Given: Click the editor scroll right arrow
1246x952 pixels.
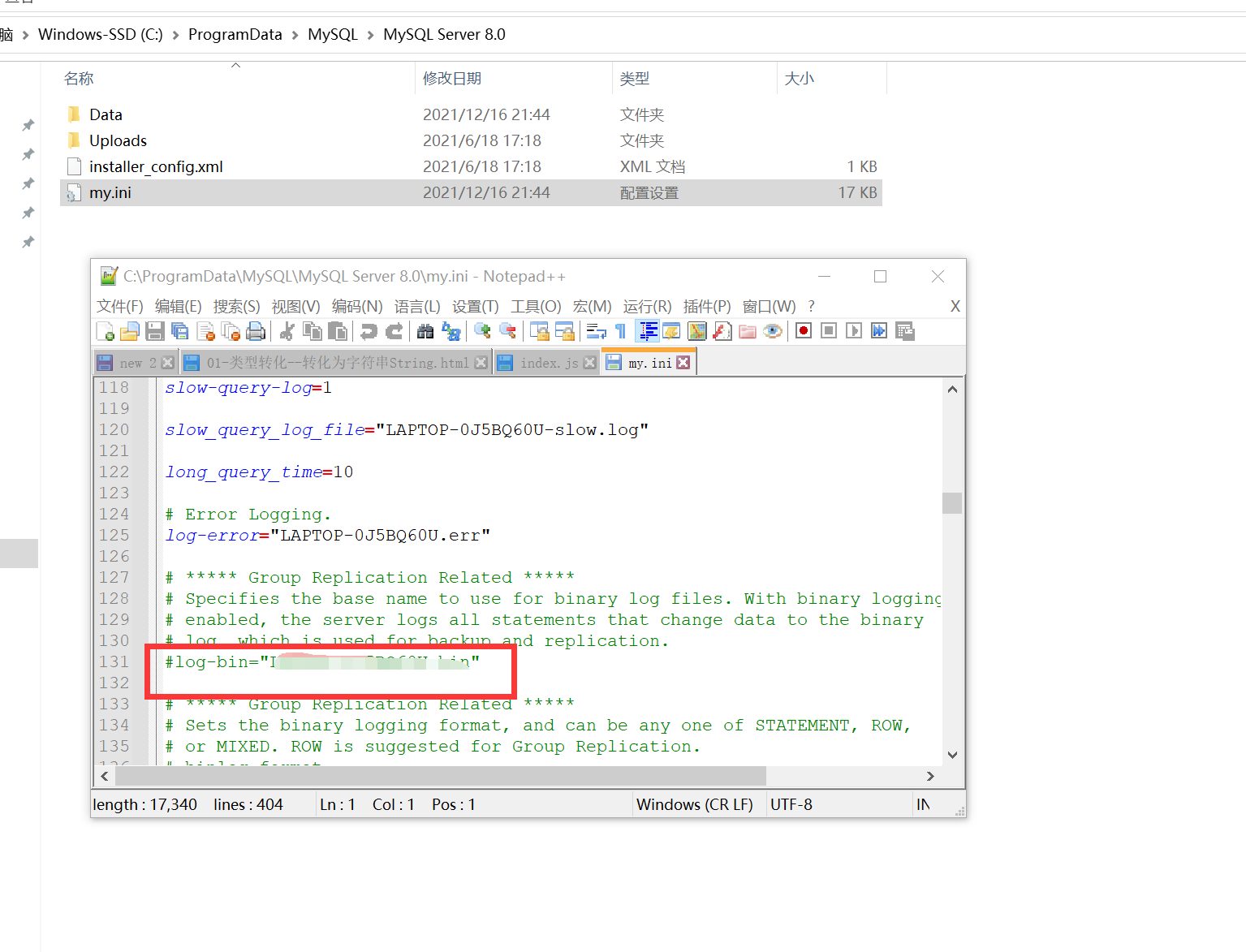Looking at the screenshot, I should pyautogui.click(x=930, y=776).
